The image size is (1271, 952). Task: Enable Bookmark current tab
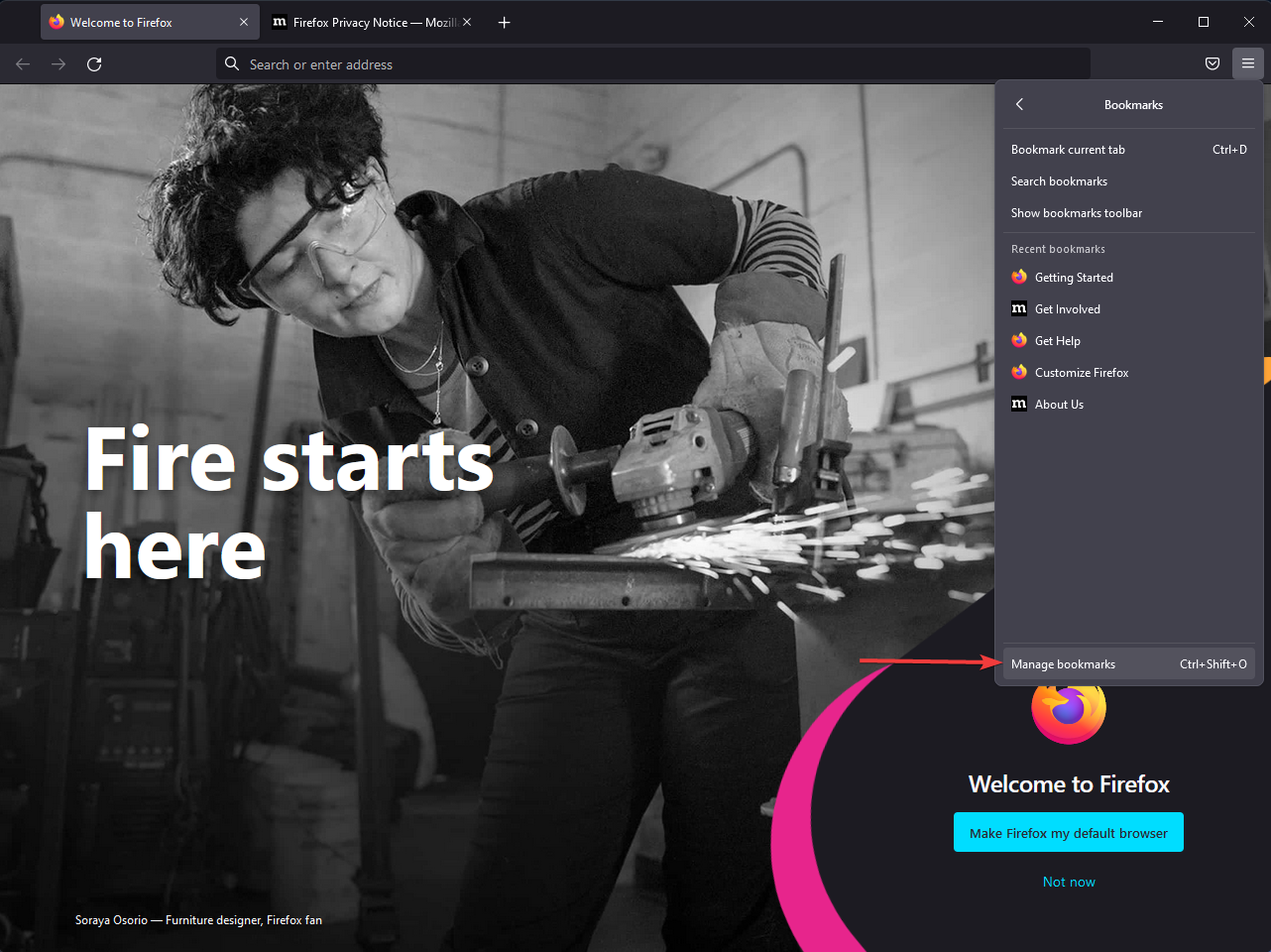coord(1068,149)
